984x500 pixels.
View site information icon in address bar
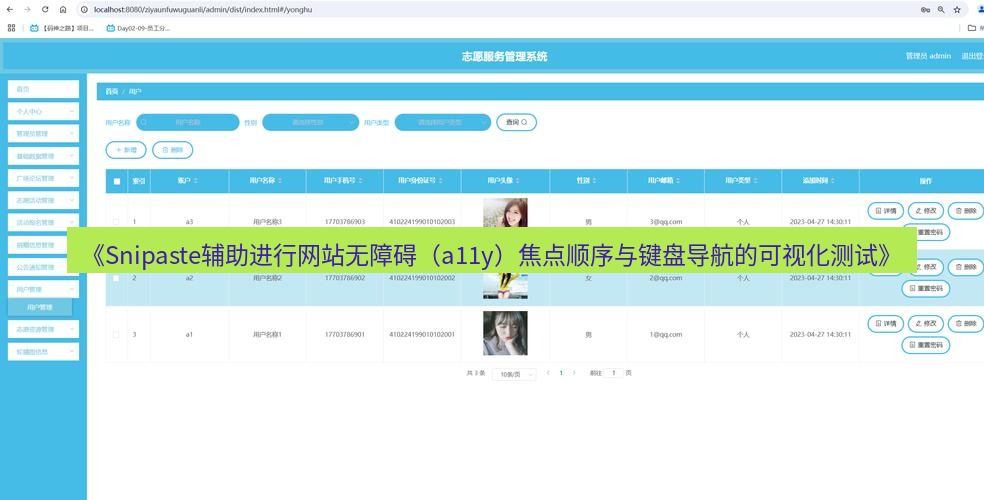[x=84, y=9]
